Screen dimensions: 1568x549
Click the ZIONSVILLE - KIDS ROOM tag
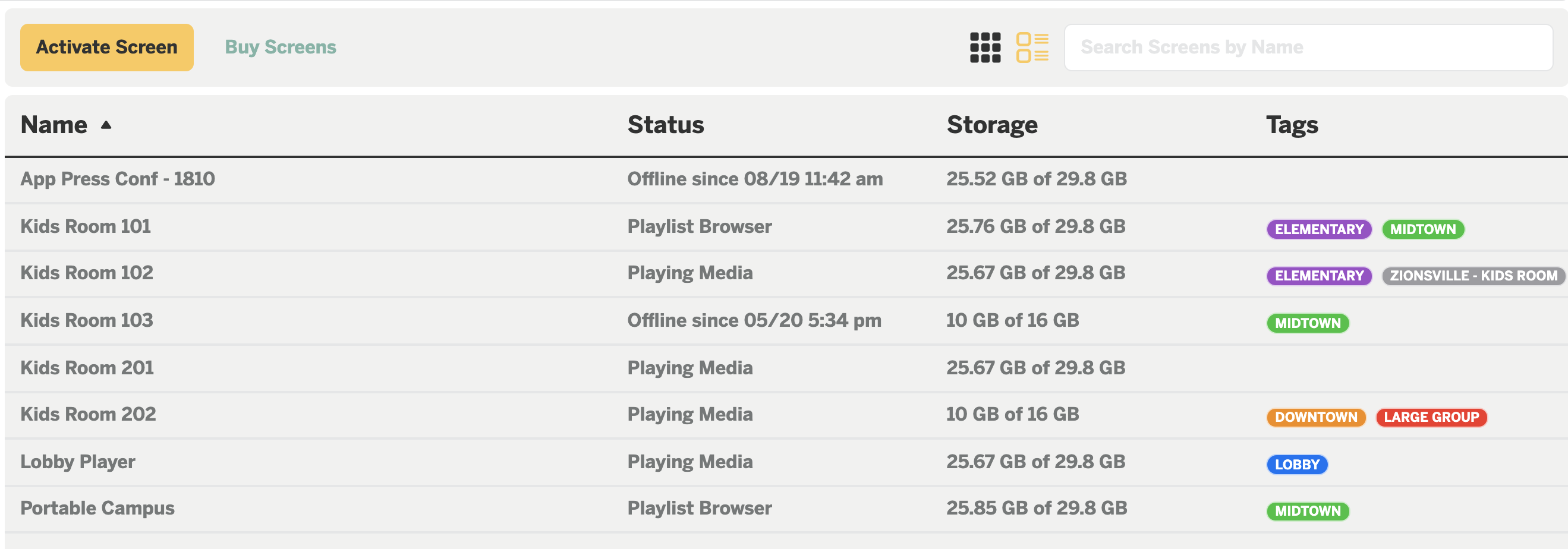(1473, 276)
